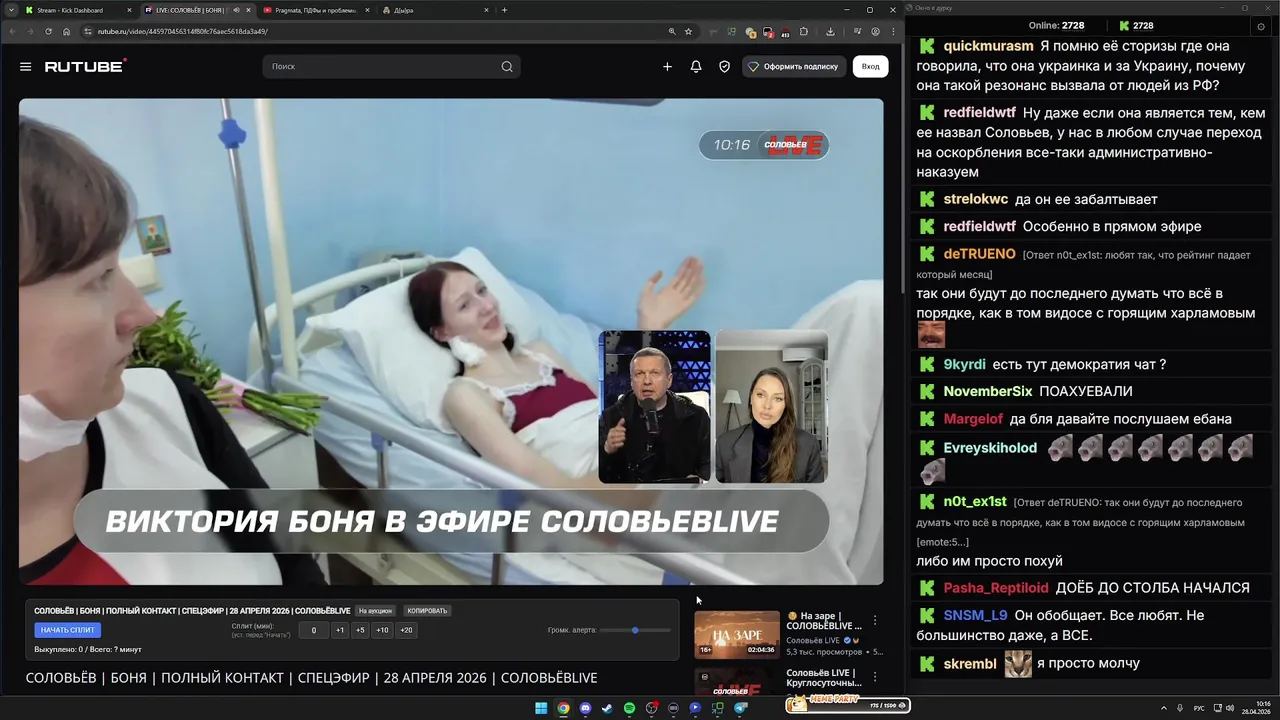Open the Windows Start menu
The width and height of the screenshot is (1280, 720).
pos(541,708)
